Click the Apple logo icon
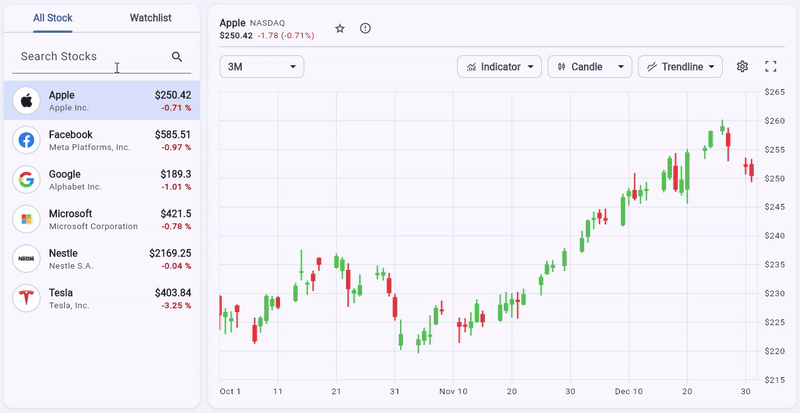 [26, 101]
